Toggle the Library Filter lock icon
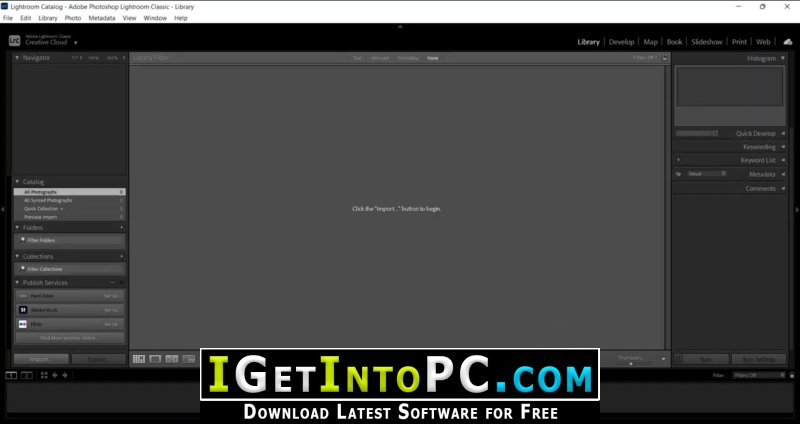The image size is (800, 424). [x=665, y=58]
